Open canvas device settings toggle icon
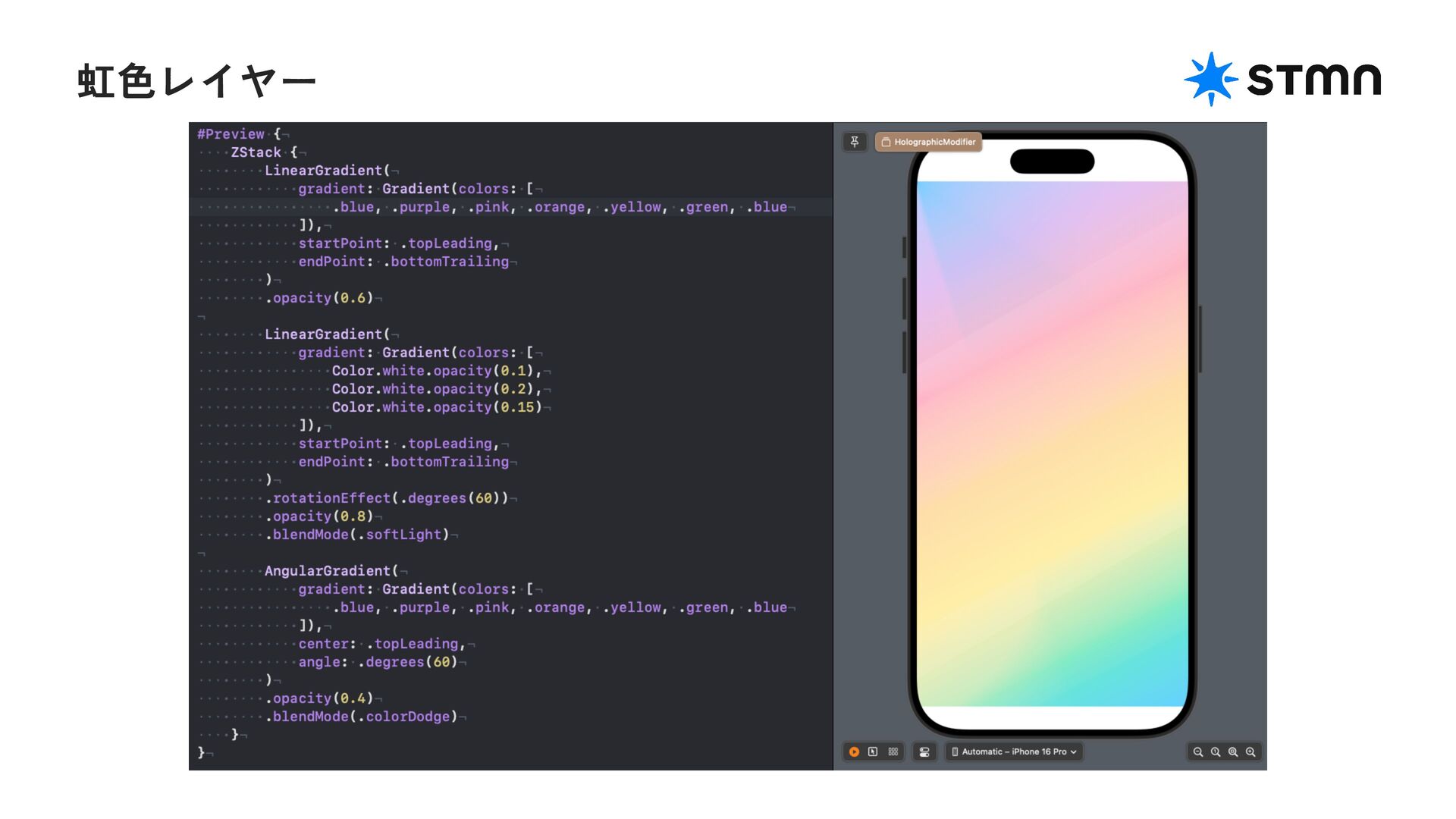Image resolution: width=1456 pixels, height=819 pixels. [x=924, y=752]
